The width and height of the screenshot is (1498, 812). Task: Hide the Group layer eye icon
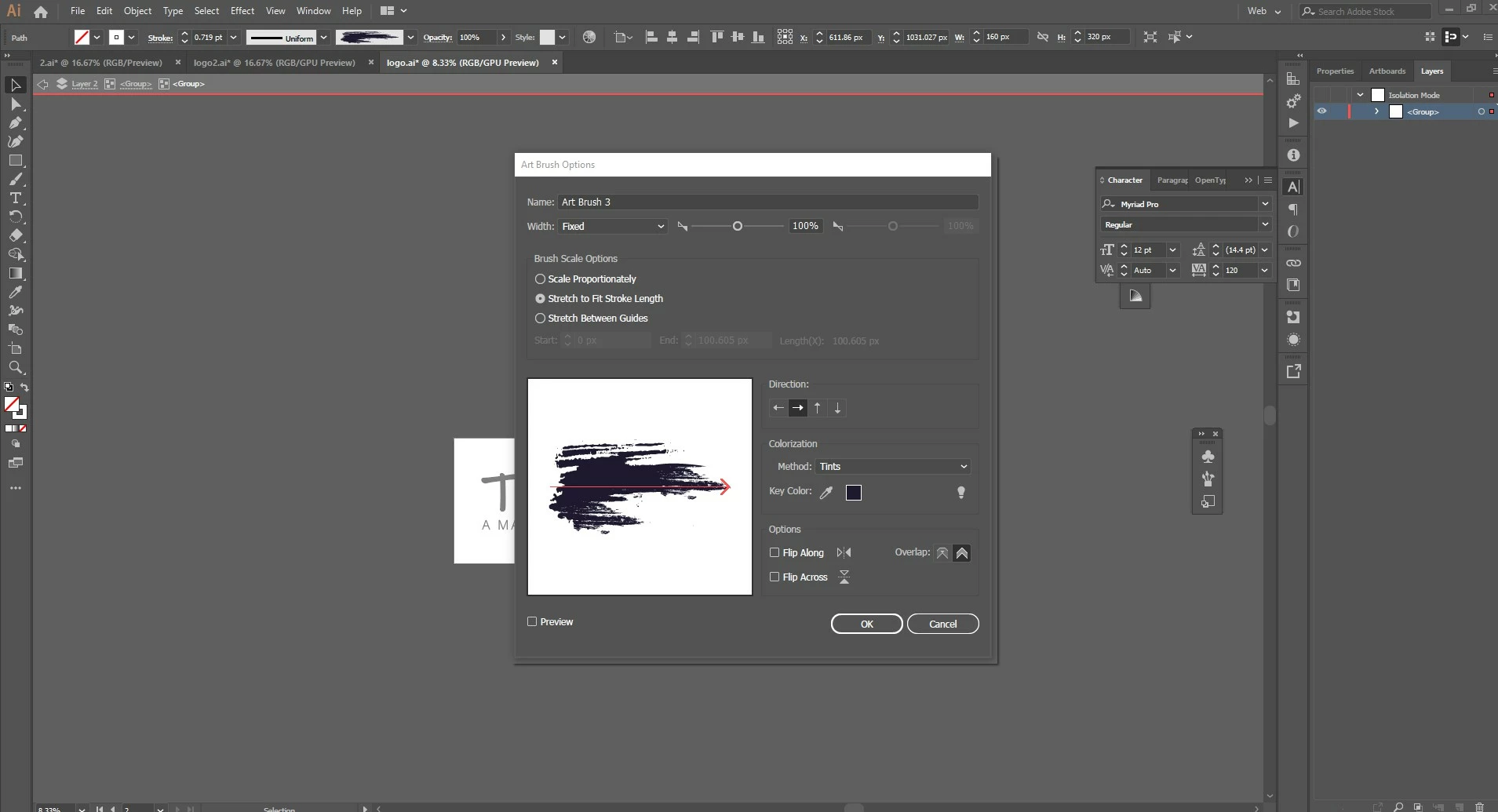click(1322, 111)
